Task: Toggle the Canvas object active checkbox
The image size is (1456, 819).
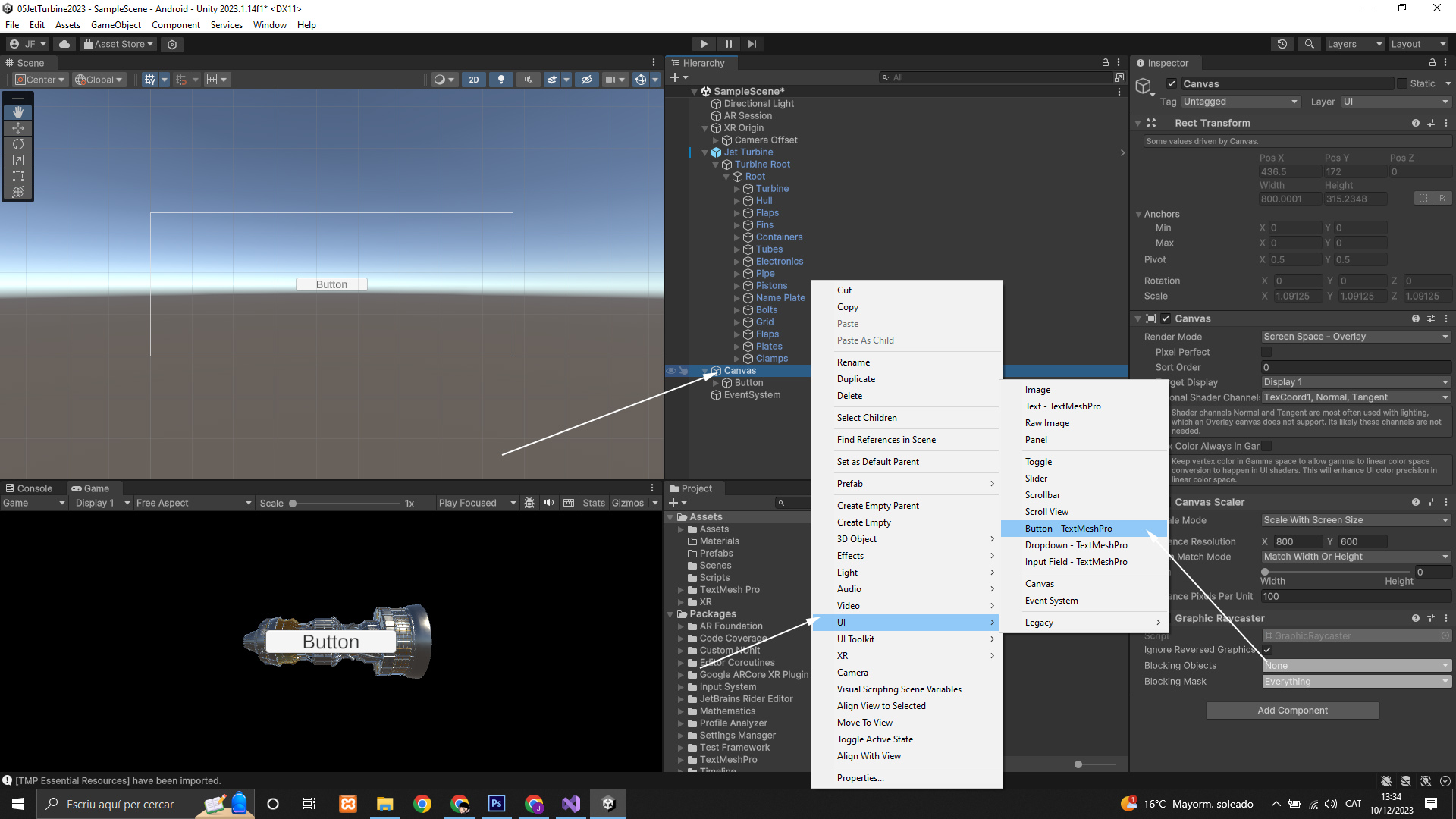Action: click(1172, 84)
